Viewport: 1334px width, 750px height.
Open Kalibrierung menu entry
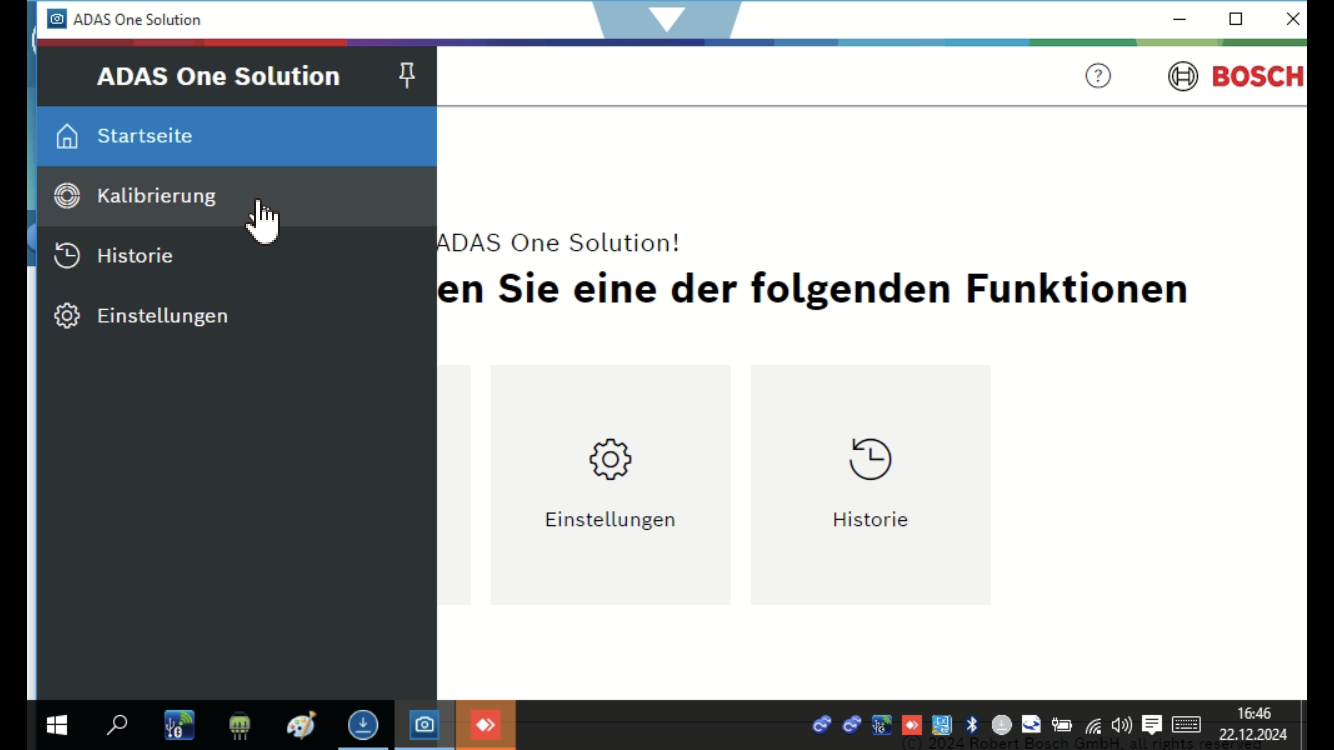tap(236, 196)
